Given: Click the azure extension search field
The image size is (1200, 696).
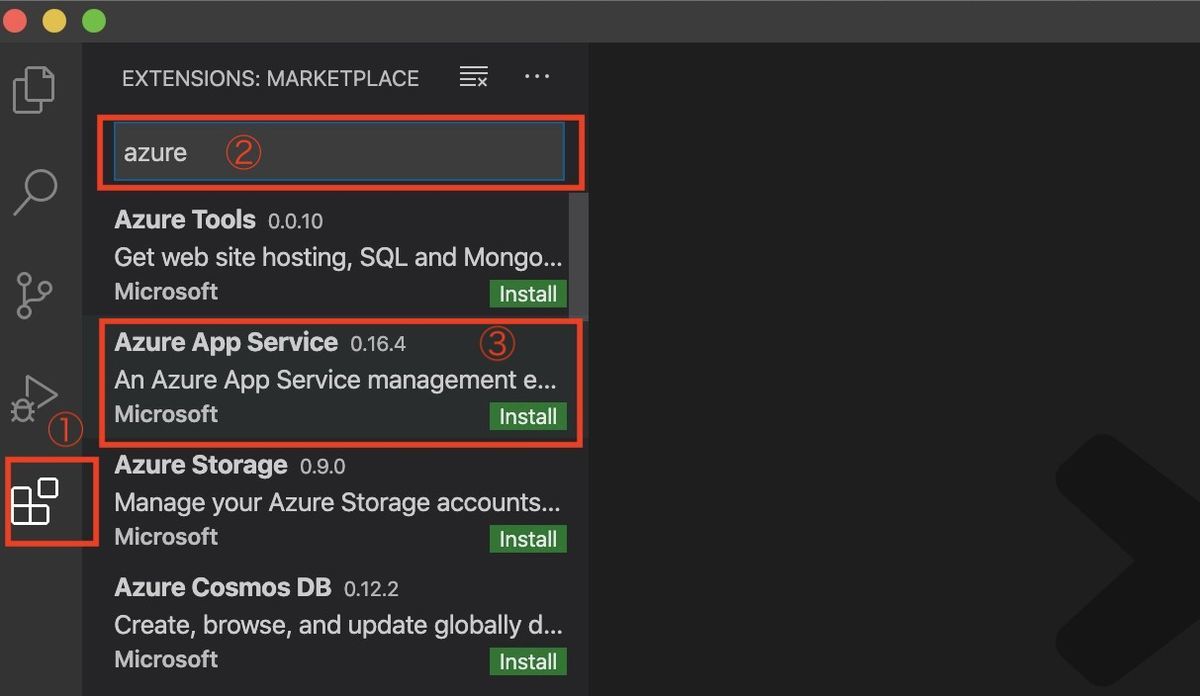Looking at the screenshot, I should (339, 152).
